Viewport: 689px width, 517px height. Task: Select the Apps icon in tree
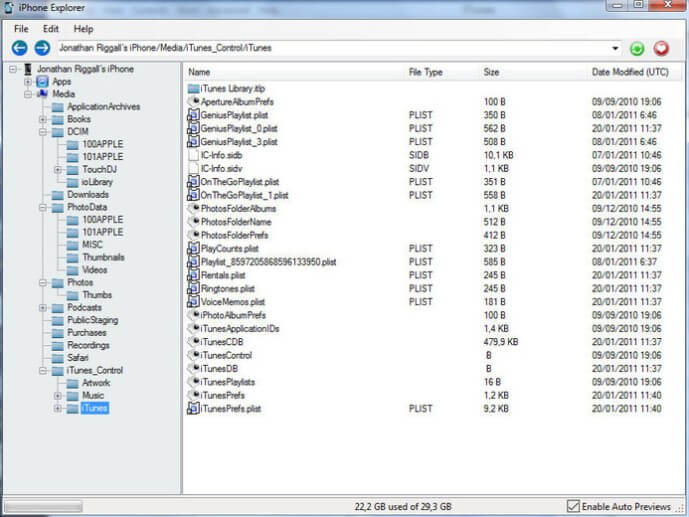pyautogui.click(x=43, y=82)
